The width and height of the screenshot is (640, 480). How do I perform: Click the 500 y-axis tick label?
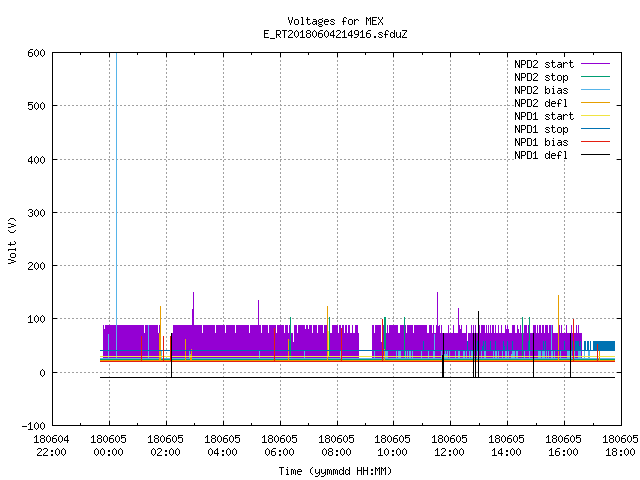(36, 107)
